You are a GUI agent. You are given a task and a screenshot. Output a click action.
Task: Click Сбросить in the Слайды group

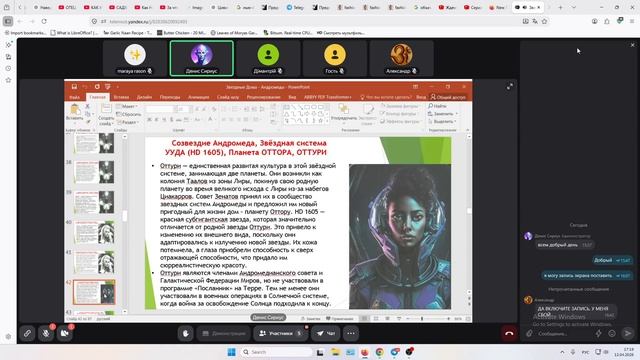coord(129,114)
